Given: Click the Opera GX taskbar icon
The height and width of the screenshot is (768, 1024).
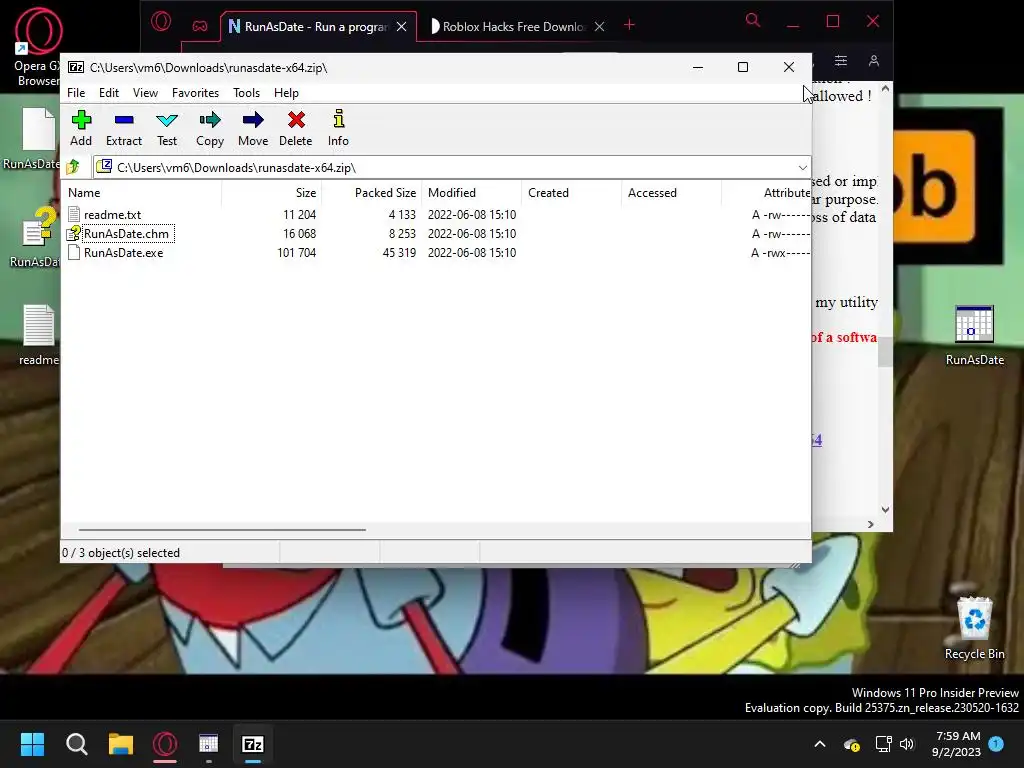Looking at the screenshot, I should (165, 744).
